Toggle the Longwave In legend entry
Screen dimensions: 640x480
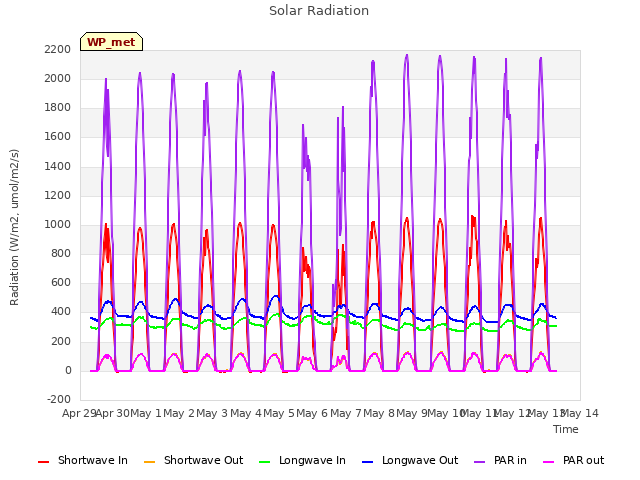coord(302,460)
